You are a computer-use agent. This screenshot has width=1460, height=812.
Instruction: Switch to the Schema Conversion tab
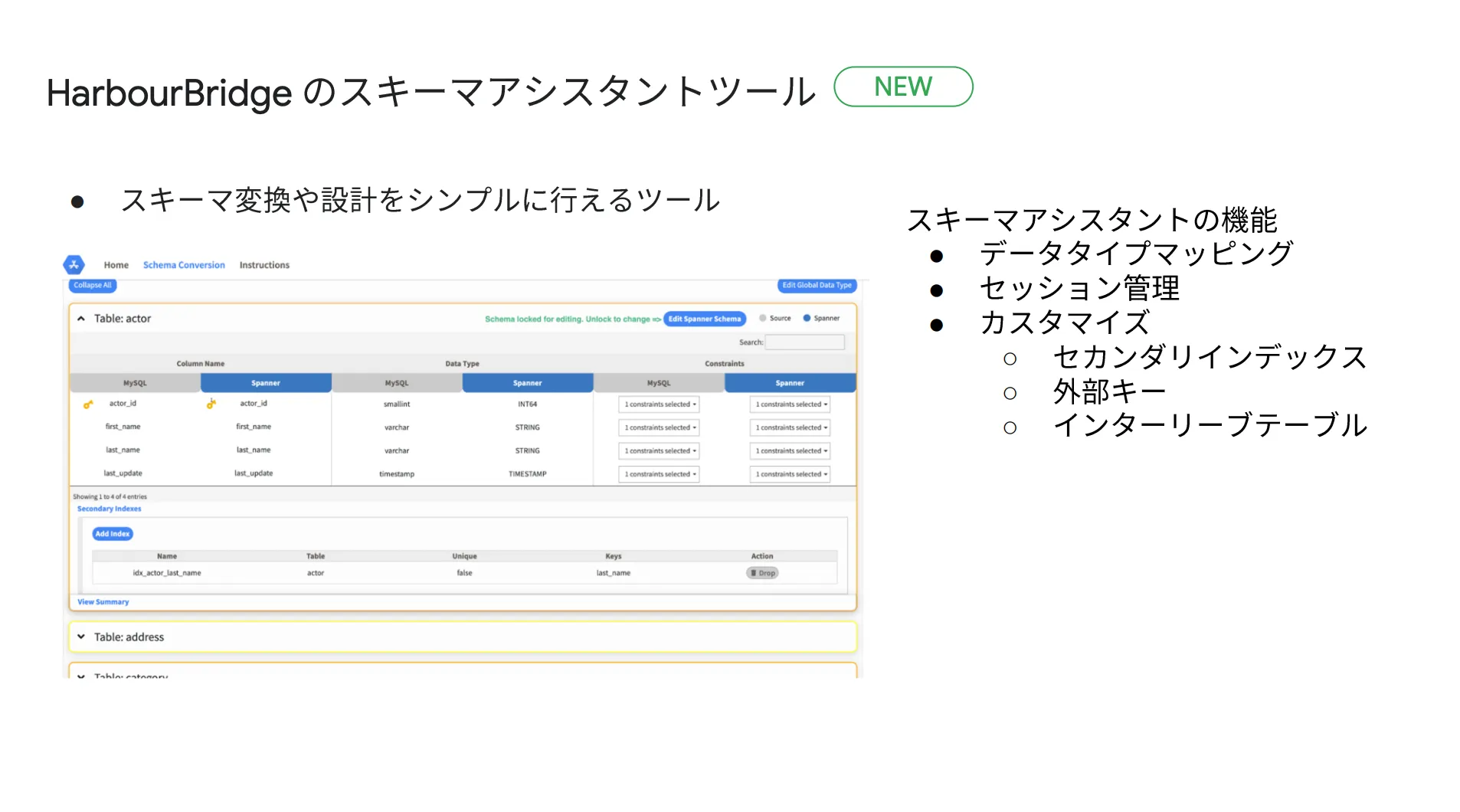(x=184, y=265)
